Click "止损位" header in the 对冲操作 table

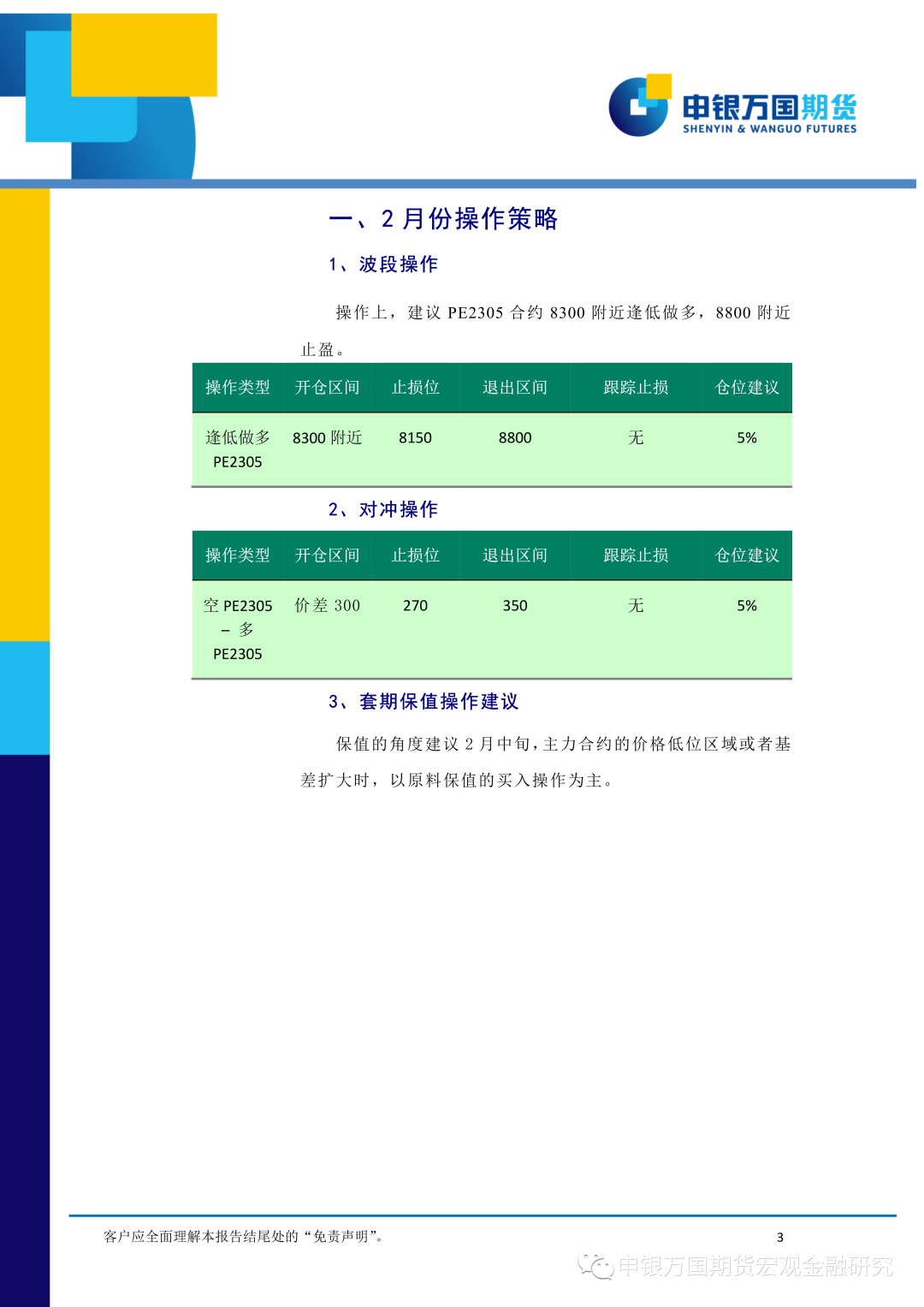pos(415,555)
